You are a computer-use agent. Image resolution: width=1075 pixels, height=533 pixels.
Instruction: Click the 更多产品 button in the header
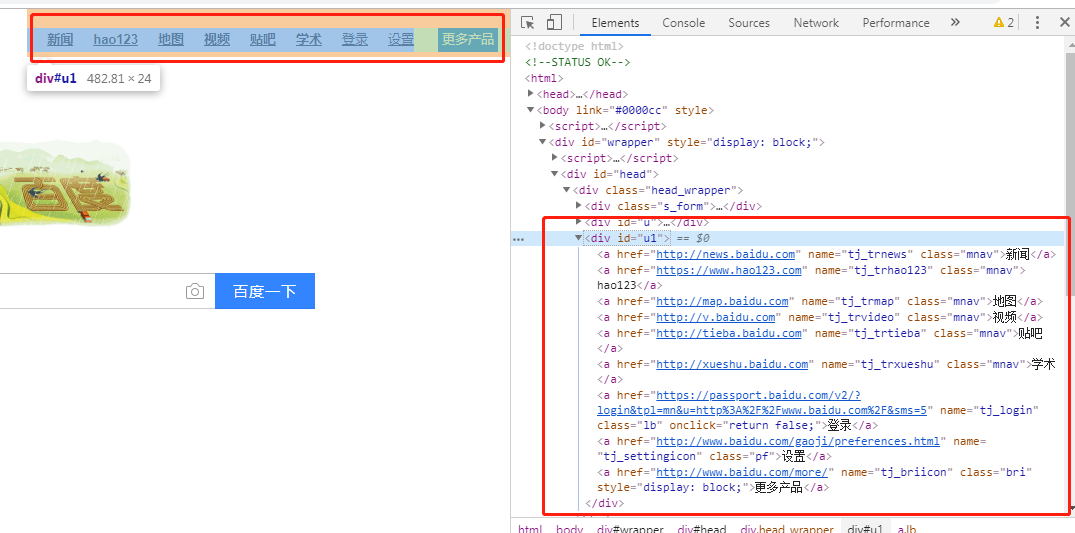click(x=468, y=40)
